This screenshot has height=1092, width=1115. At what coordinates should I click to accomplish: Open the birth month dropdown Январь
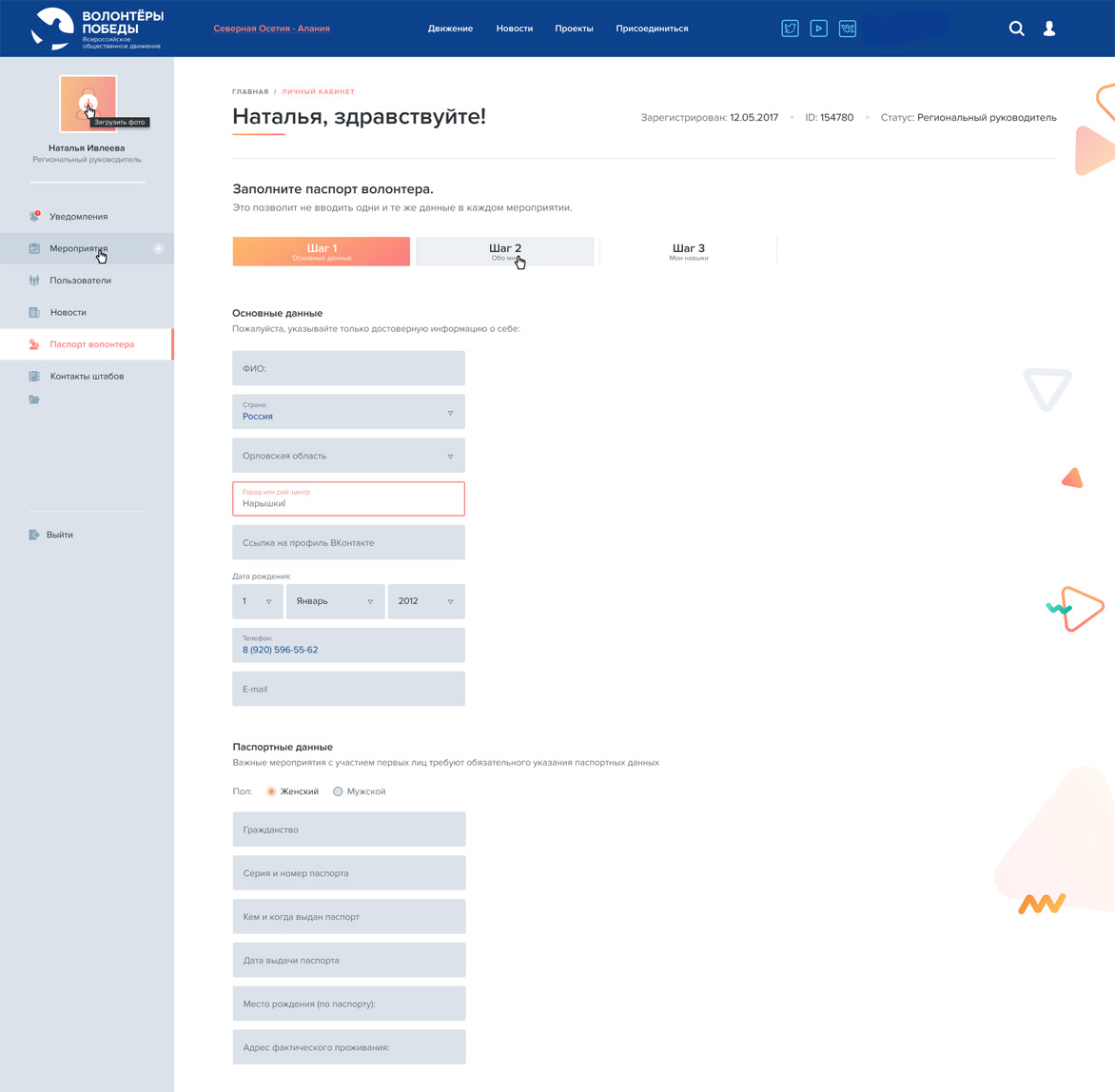pos(335,601)
